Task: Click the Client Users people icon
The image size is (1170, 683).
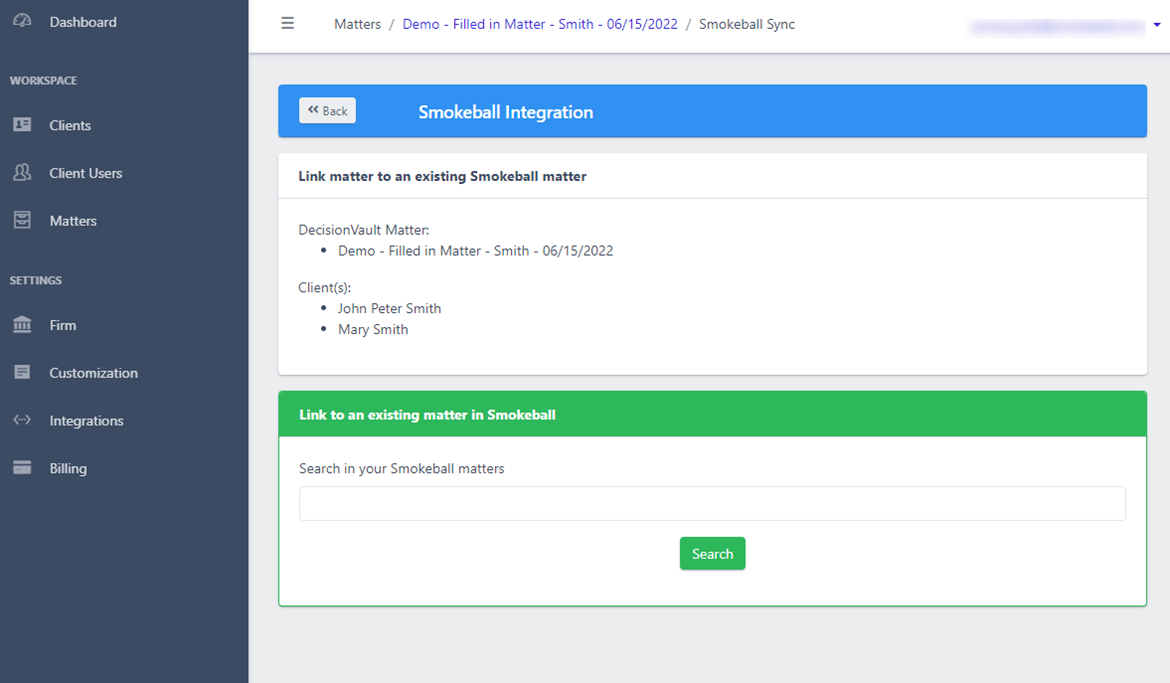Action: tap(22, 172)
